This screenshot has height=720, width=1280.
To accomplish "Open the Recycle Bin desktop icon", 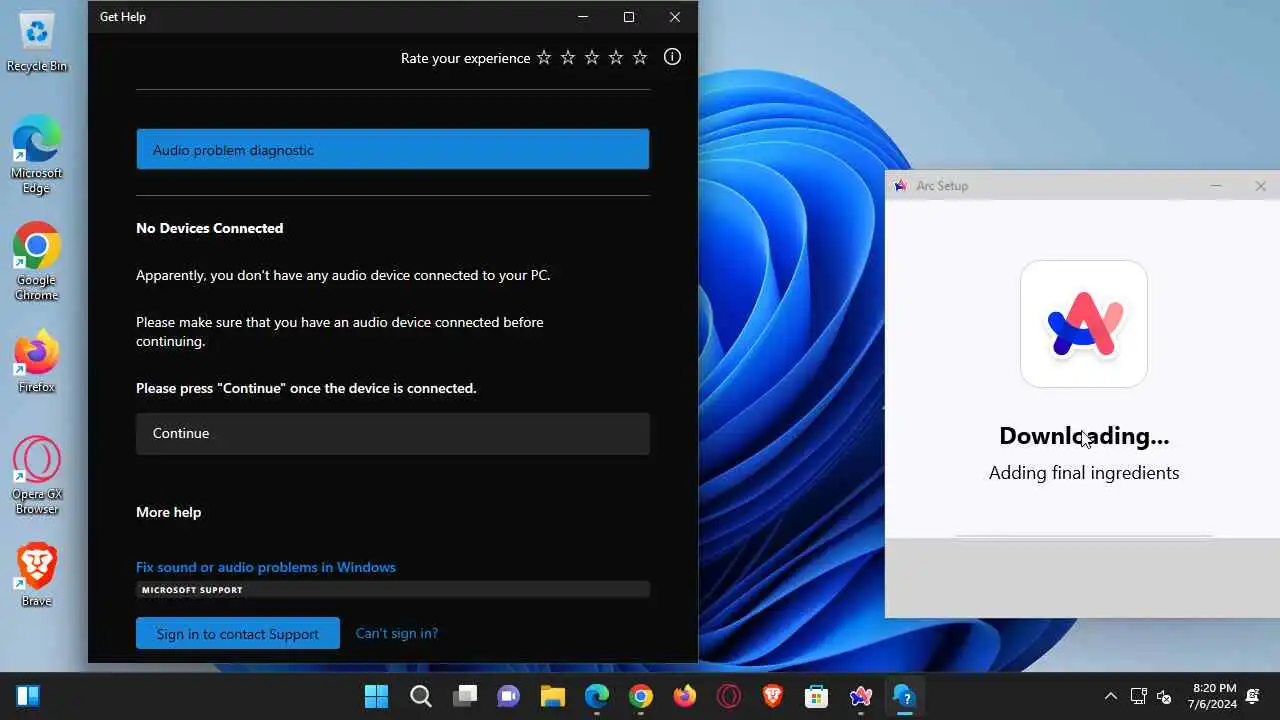I will (37, 42).
